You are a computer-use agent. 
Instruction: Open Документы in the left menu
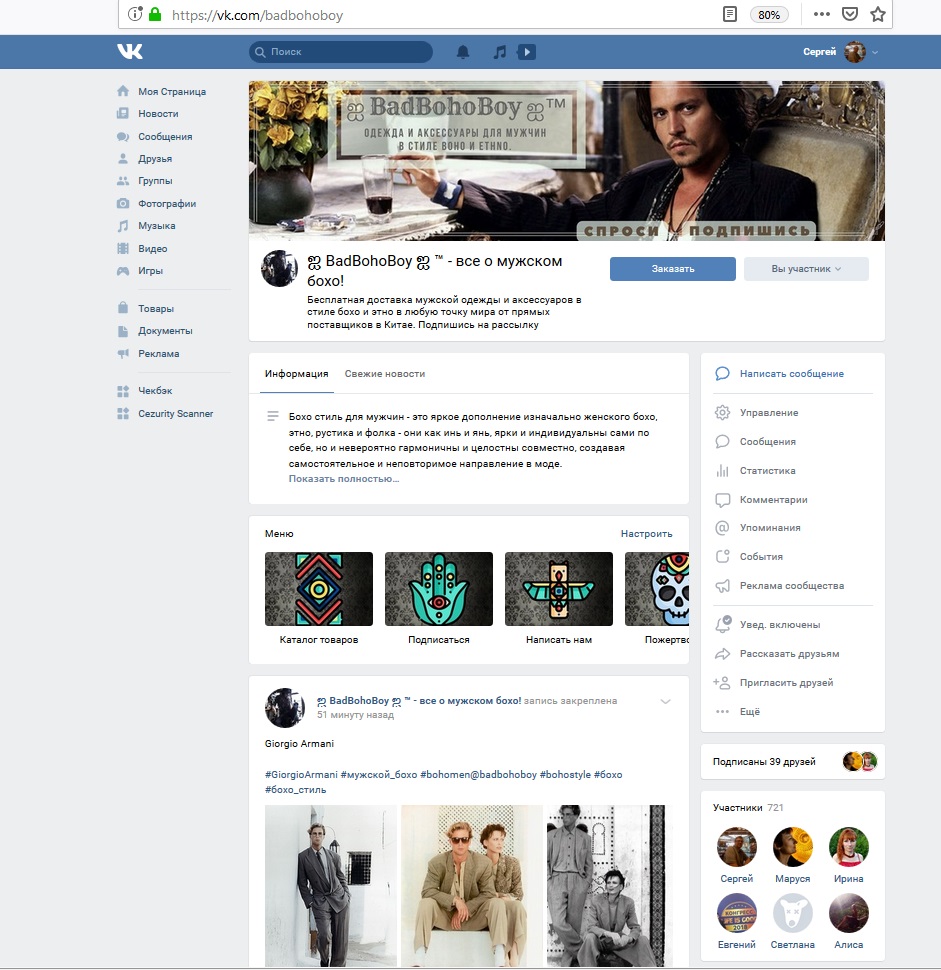[x=165, y=331]
